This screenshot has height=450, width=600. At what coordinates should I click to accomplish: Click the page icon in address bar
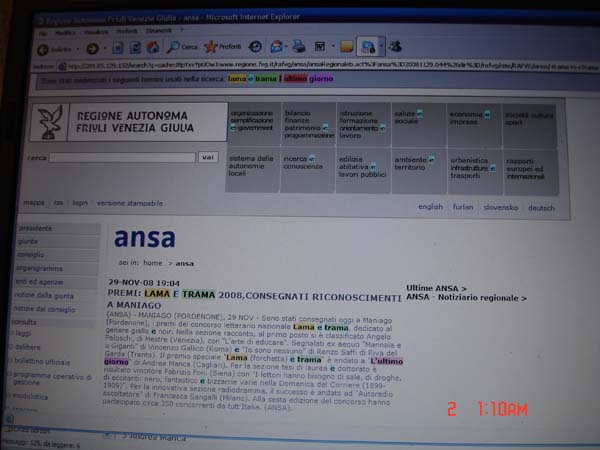(x=62, y=67)
